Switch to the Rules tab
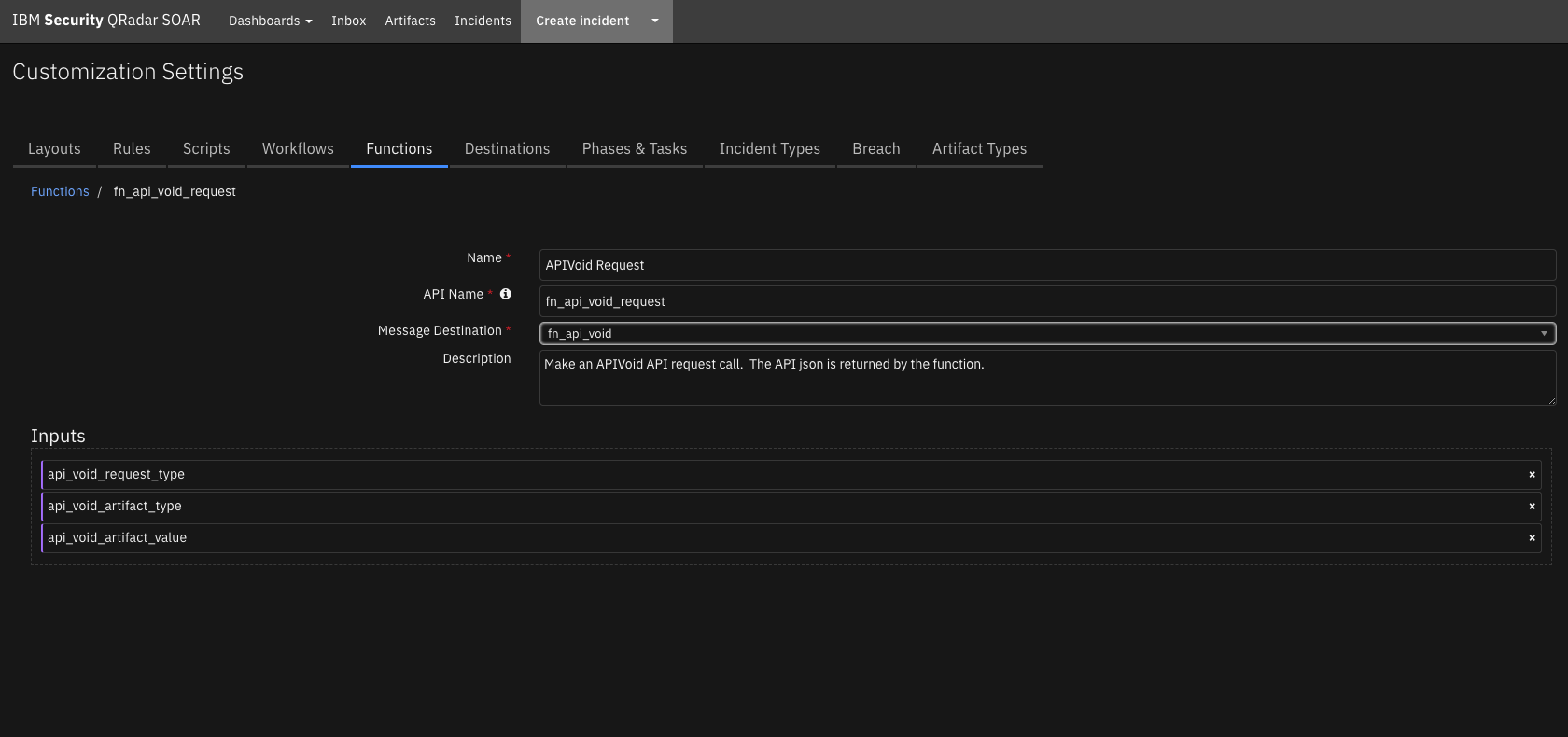 (132, 149)
